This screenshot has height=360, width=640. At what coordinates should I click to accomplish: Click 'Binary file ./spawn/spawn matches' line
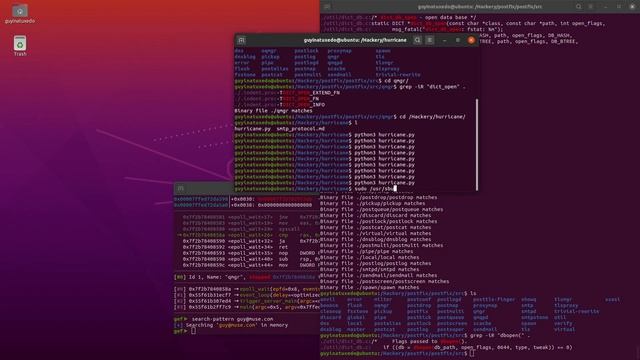pos(369,287)
